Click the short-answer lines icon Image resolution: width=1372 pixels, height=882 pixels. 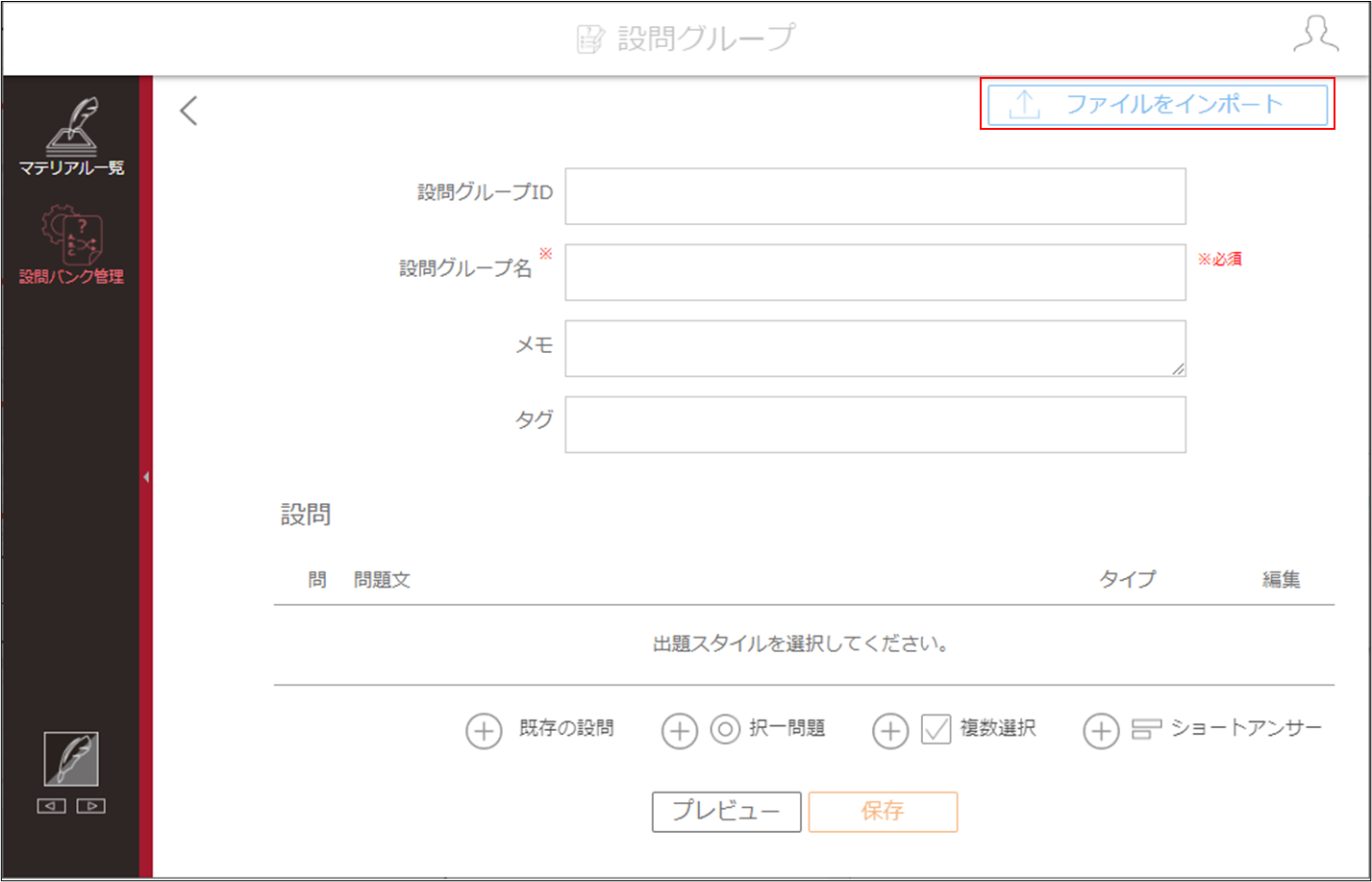1147,730
